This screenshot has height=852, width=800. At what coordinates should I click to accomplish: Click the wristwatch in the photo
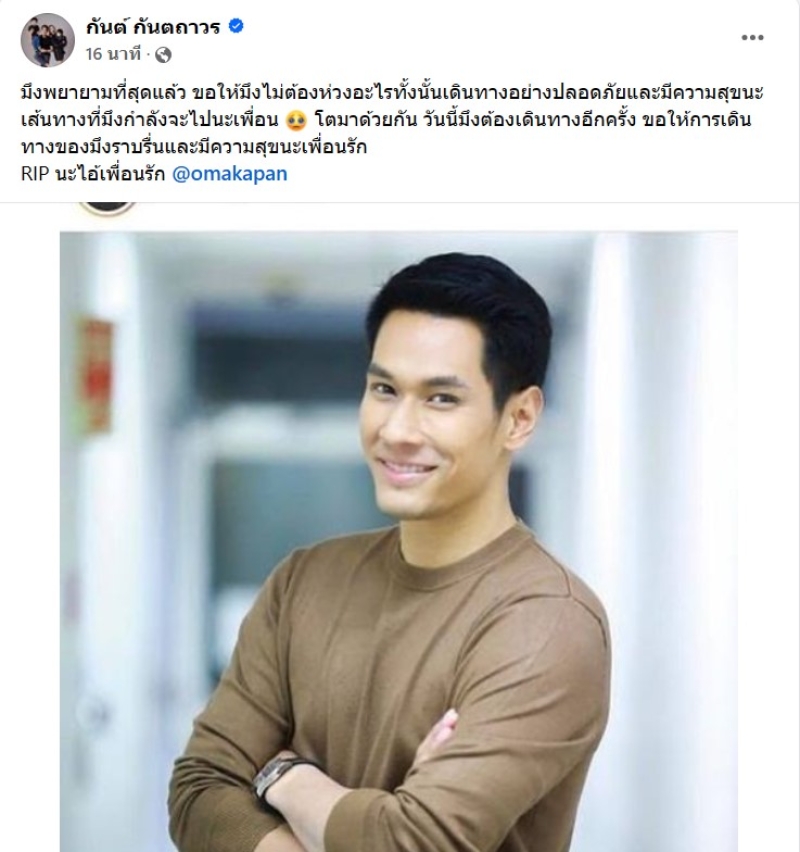point(276,775)
